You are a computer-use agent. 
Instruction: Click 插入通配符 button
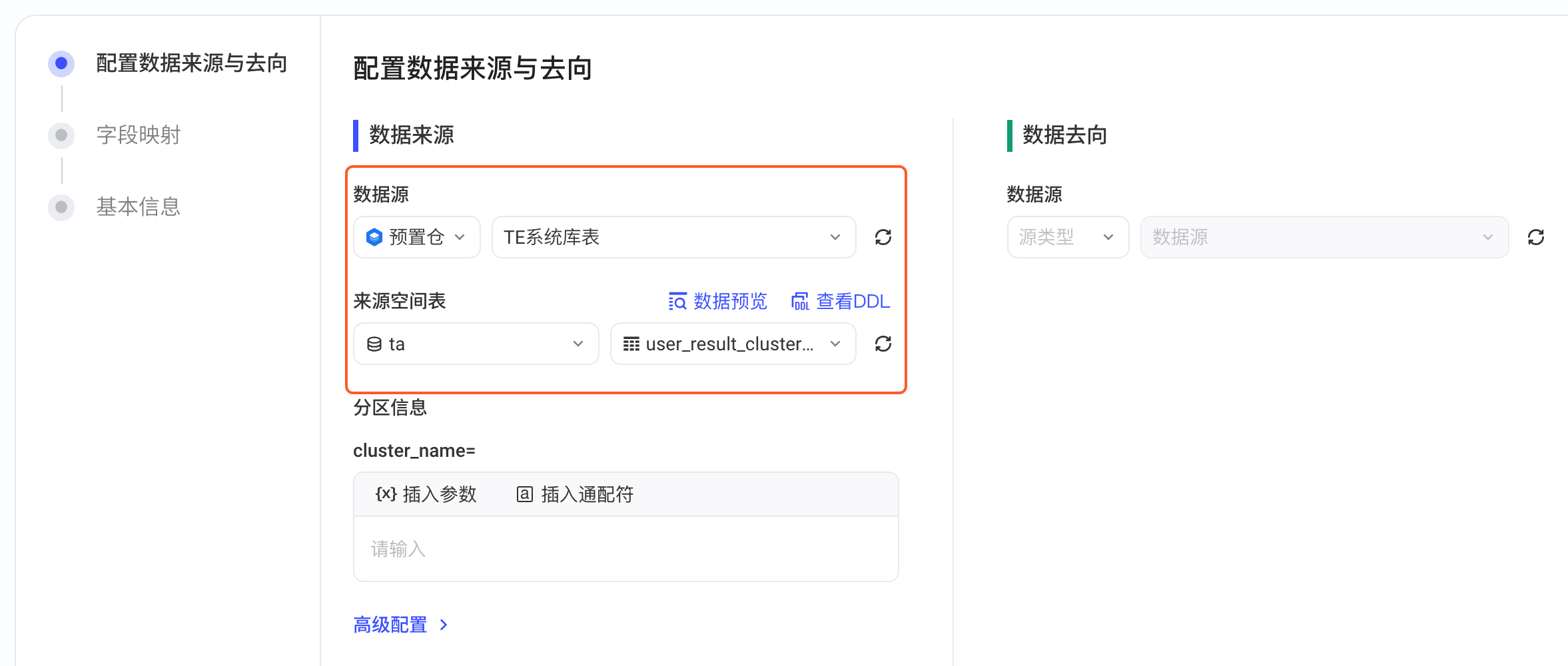tap(576, 494)
